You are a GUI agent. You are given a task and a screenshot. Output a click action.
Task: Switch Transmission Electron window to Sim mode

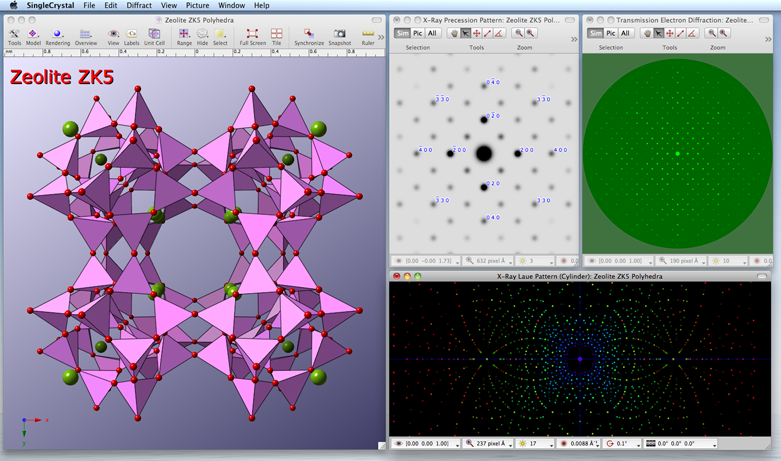(x=595, y=33)
